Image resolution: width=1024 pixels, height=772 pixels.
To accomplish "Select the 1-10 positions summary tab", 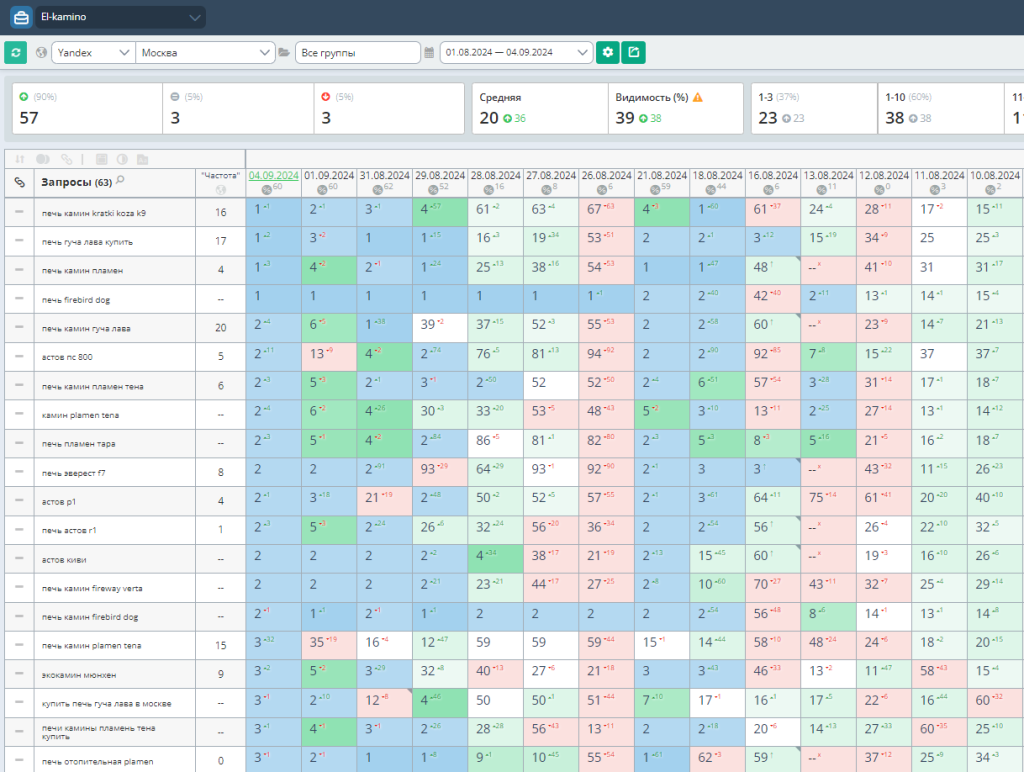I will (939, 108).
